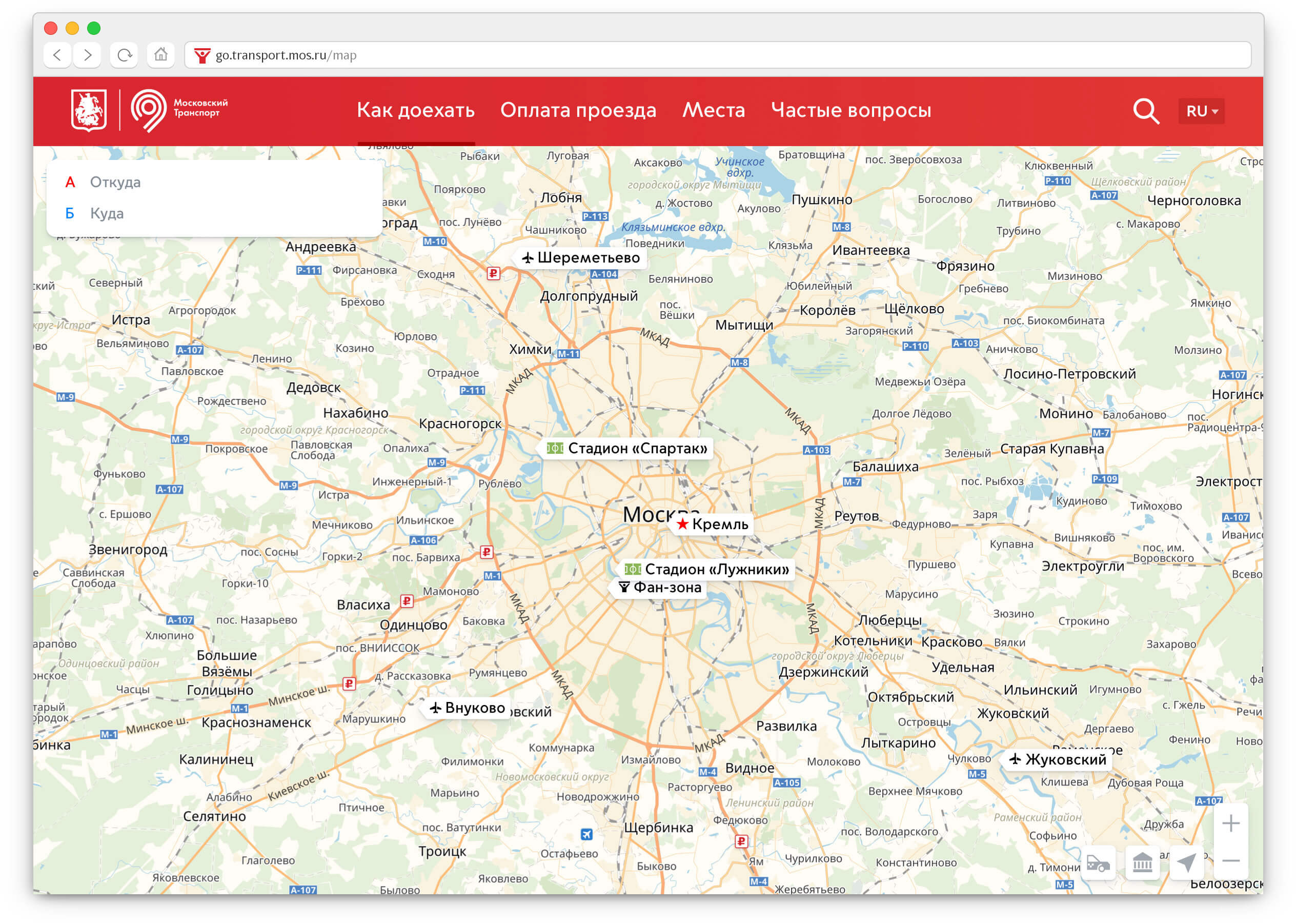Zoom out with the minus button

1230,861
